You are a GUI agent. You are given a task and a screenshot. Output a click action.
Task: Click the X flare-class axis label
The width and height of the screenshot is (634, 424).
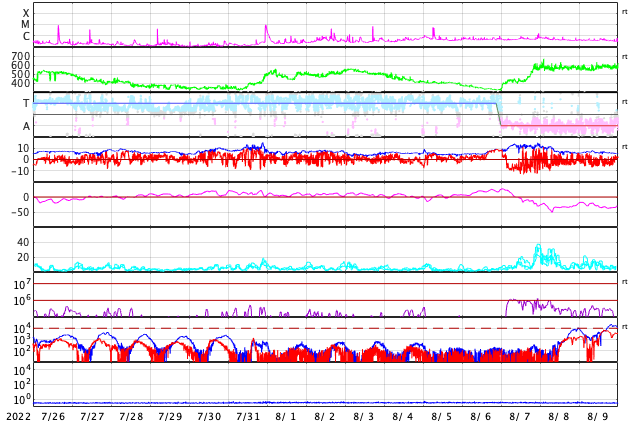coord(26,13)
